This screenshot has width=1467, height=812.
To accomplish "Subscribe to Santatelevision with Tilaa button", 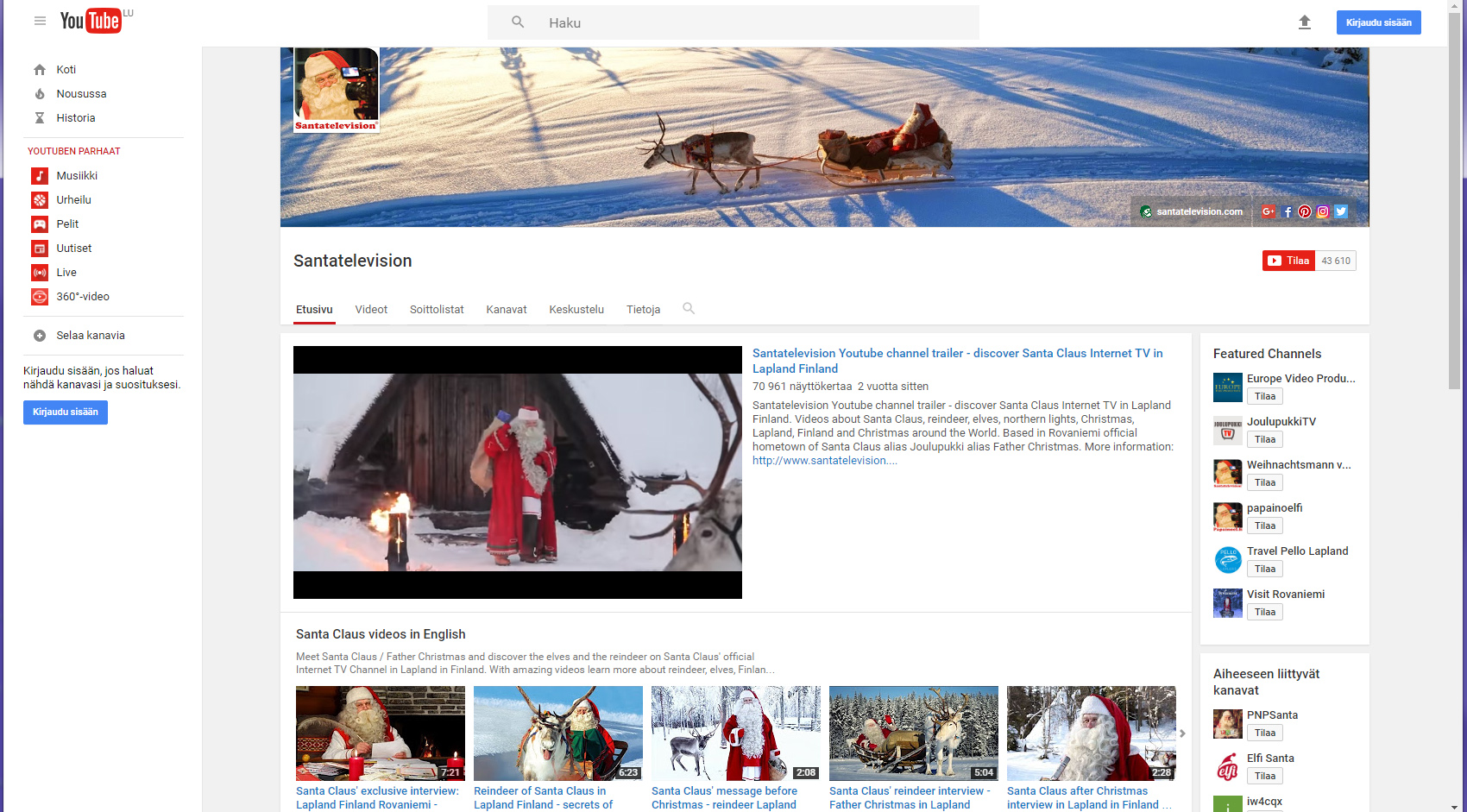I will (x=1288, y=261).
